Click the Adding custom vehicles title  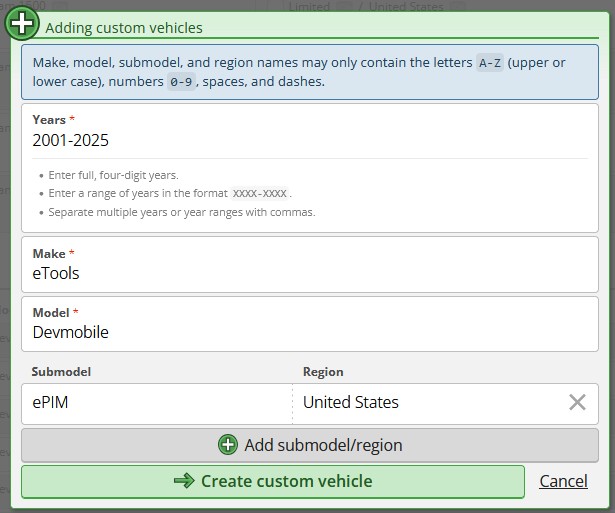[124, 28]
